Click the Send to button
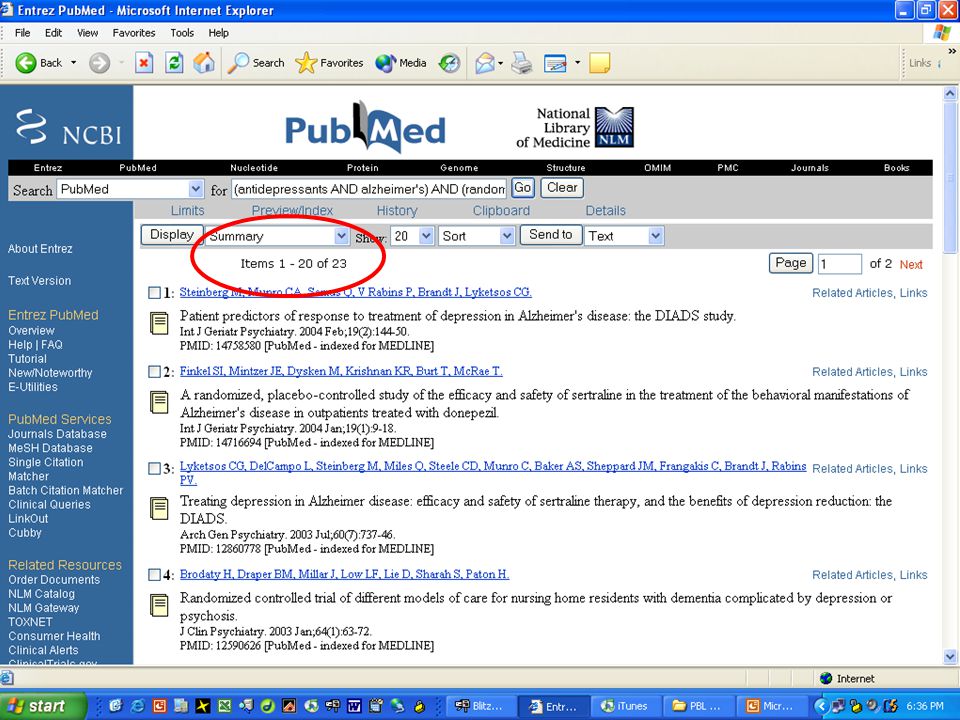The image size is (960, 720). pyautogui.click(x=550, y=235)
